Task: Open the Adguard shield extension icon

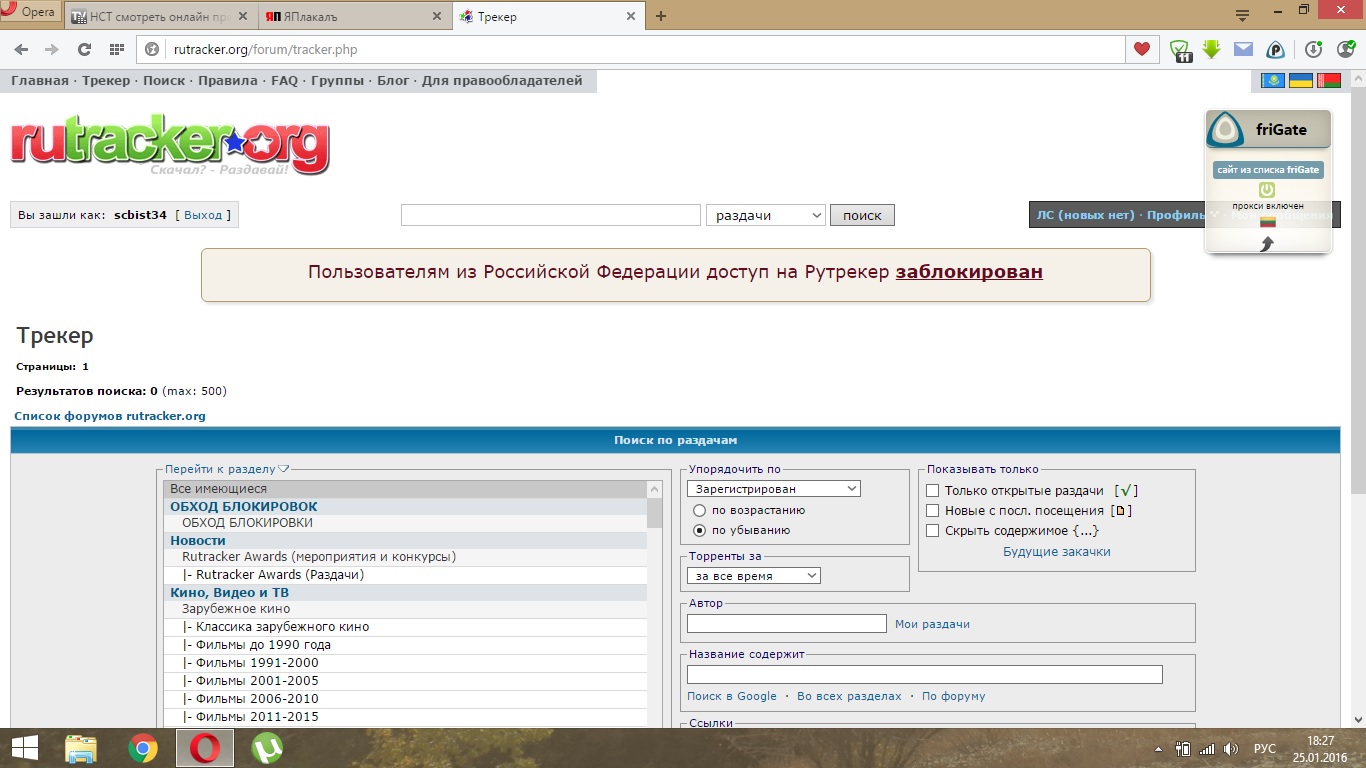Action: pyautogui.click(x=1181, y=50)
